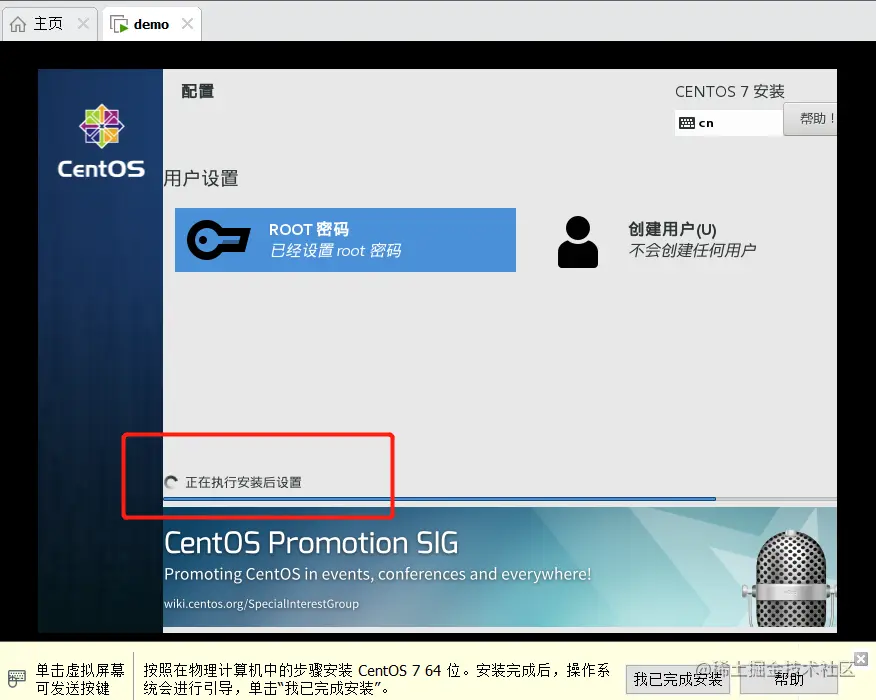The image size is (876, 700).
Task: Click the Promoting CentOS in events tagline
Action: pyautogui.click(x=378, y=574)
